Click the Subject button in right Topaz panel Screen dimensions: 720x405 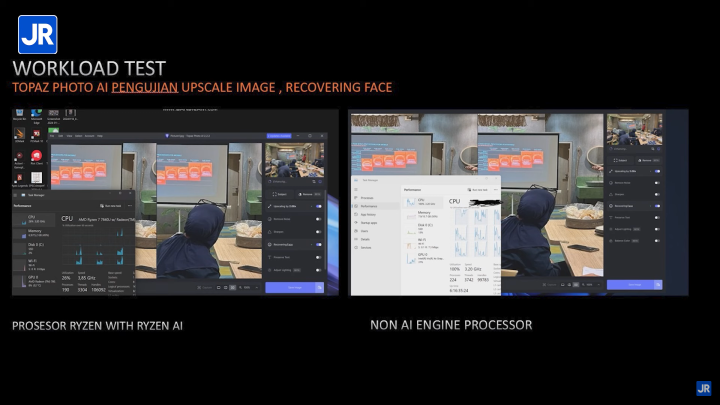click(x=622, y=160)
